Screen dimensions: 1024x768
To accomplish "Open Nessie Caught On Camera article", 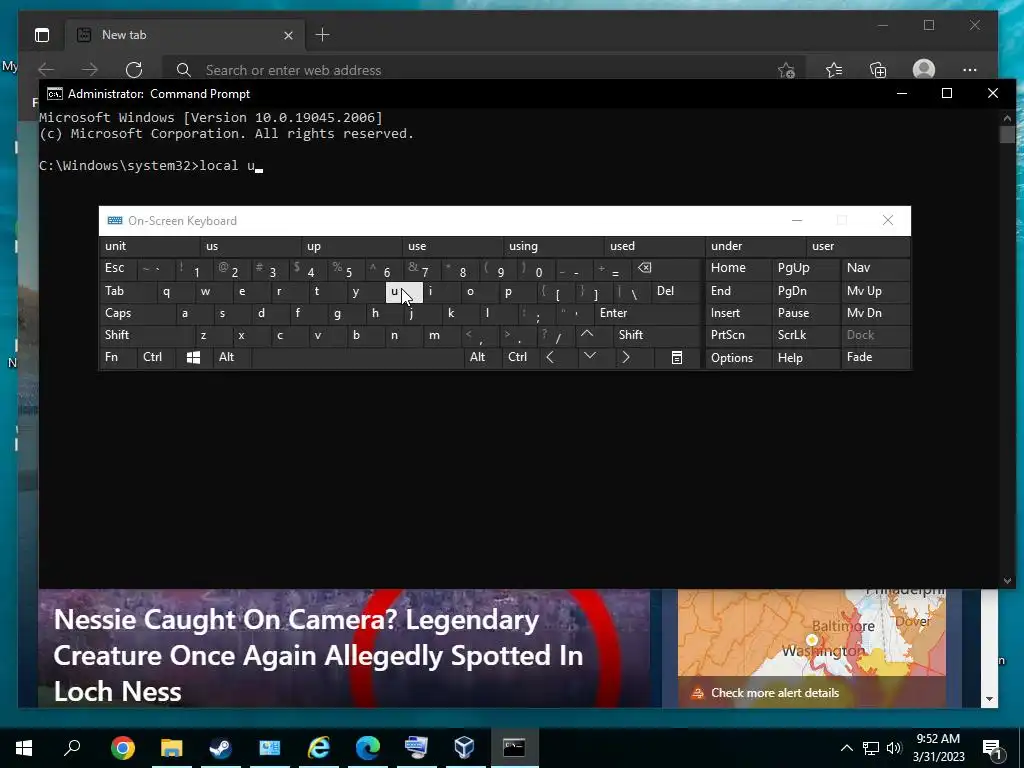I will [x=318, y=655].
